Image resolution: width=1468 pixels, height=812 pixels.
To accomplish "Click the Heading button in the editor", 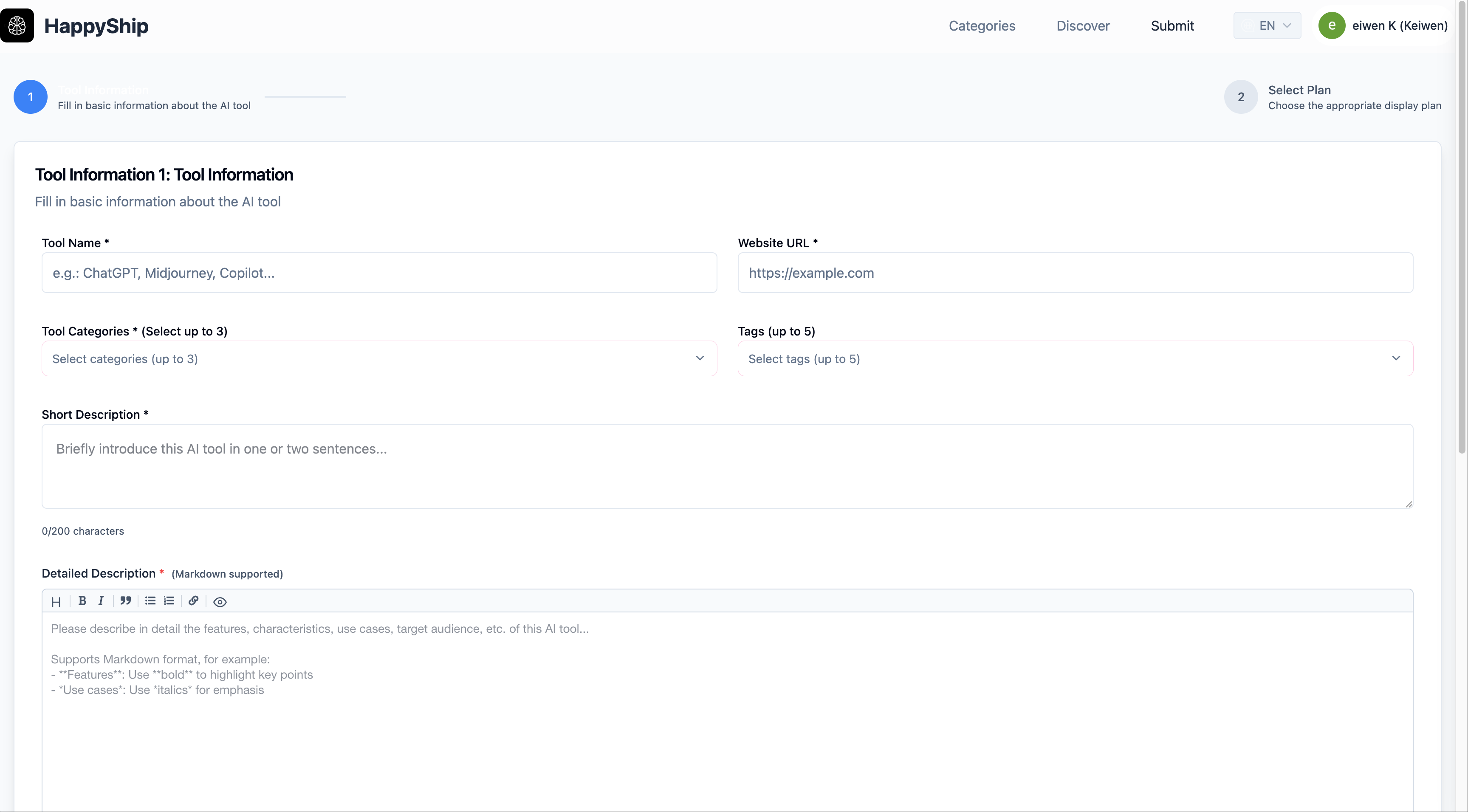I will click(x=56, y=602).
